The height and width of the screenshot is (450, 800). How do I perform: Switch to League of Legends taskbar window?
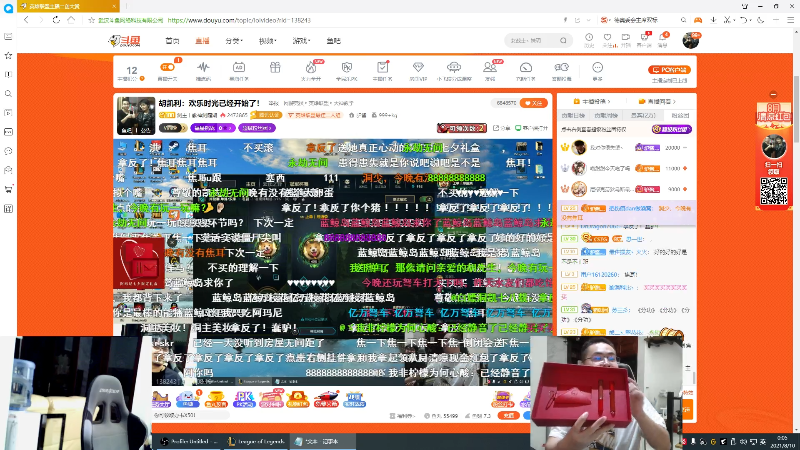point(256,441)
